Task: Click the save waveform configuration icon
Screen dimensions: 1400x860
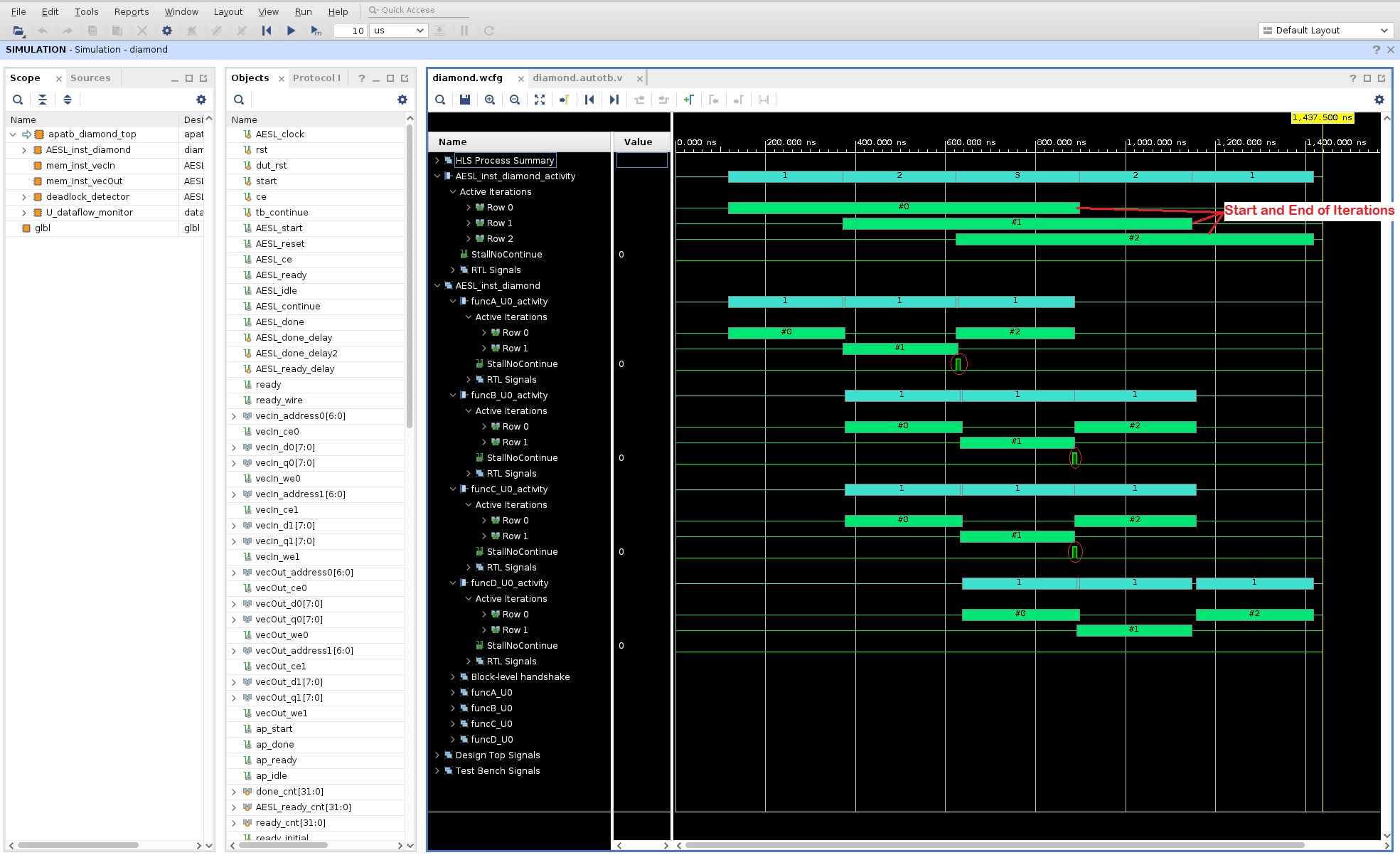Action: [464, 99]
